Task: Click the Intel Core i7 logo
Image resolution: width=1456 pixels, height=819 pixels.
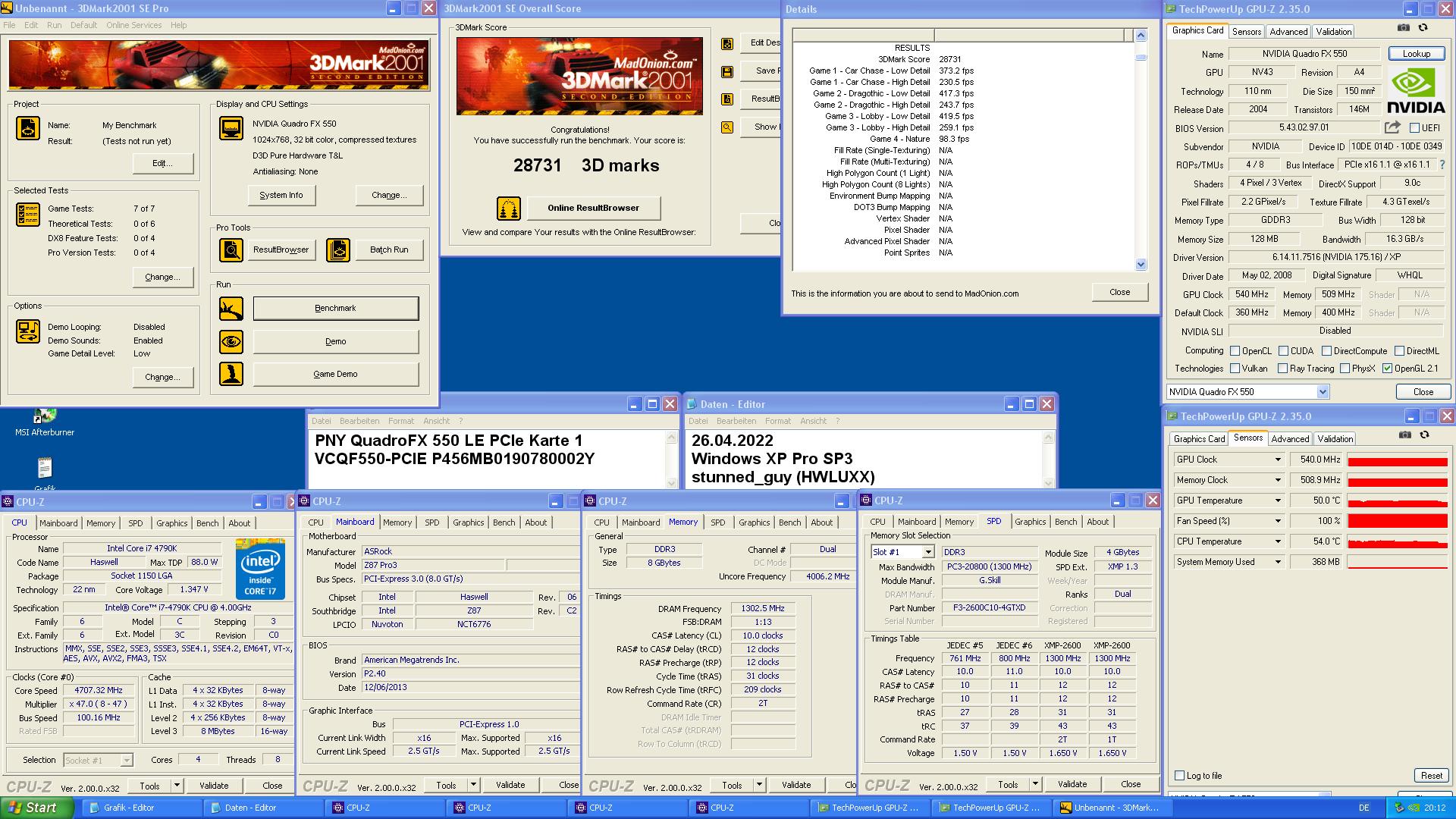Action: click(260, 569)
